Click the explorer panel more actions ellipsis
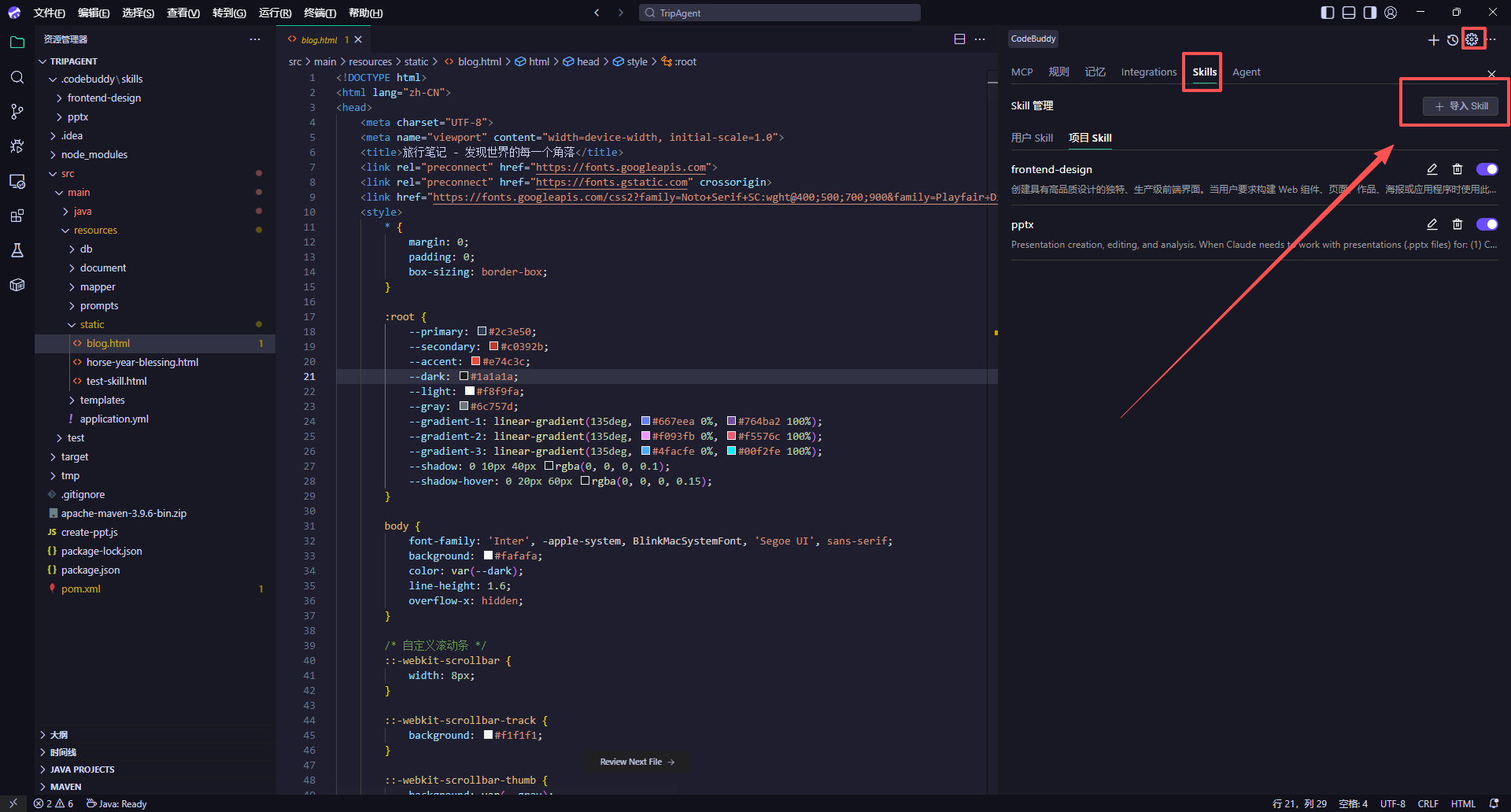 click(x=255, y=39)
